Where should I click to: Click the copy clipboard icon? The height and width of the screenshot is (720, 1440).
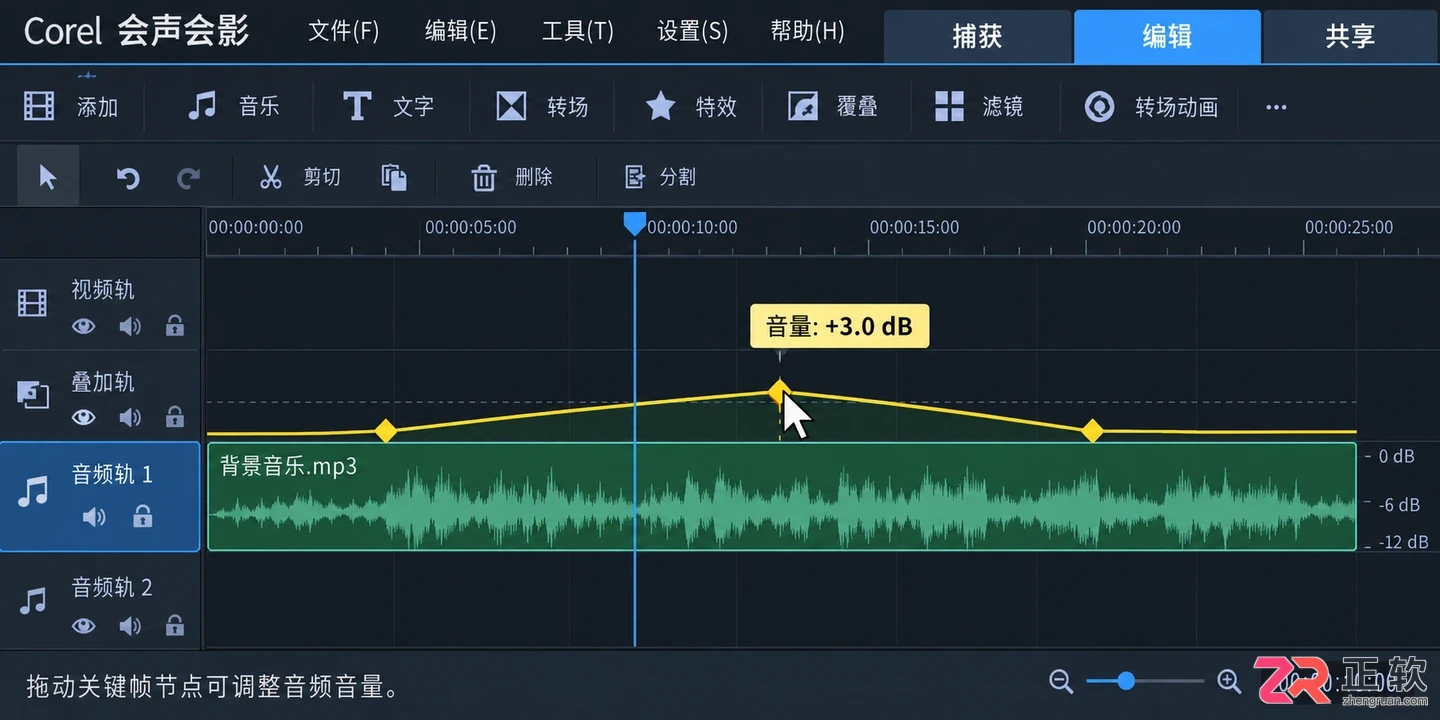point(394,177)
